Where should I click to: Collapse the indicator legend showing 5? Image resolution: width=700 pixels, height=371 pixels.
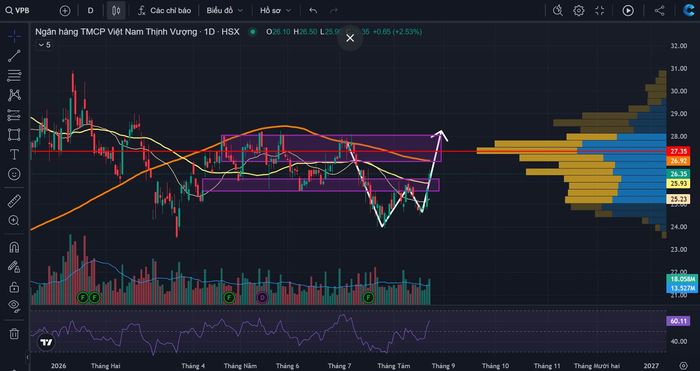(x=44, y=45)
